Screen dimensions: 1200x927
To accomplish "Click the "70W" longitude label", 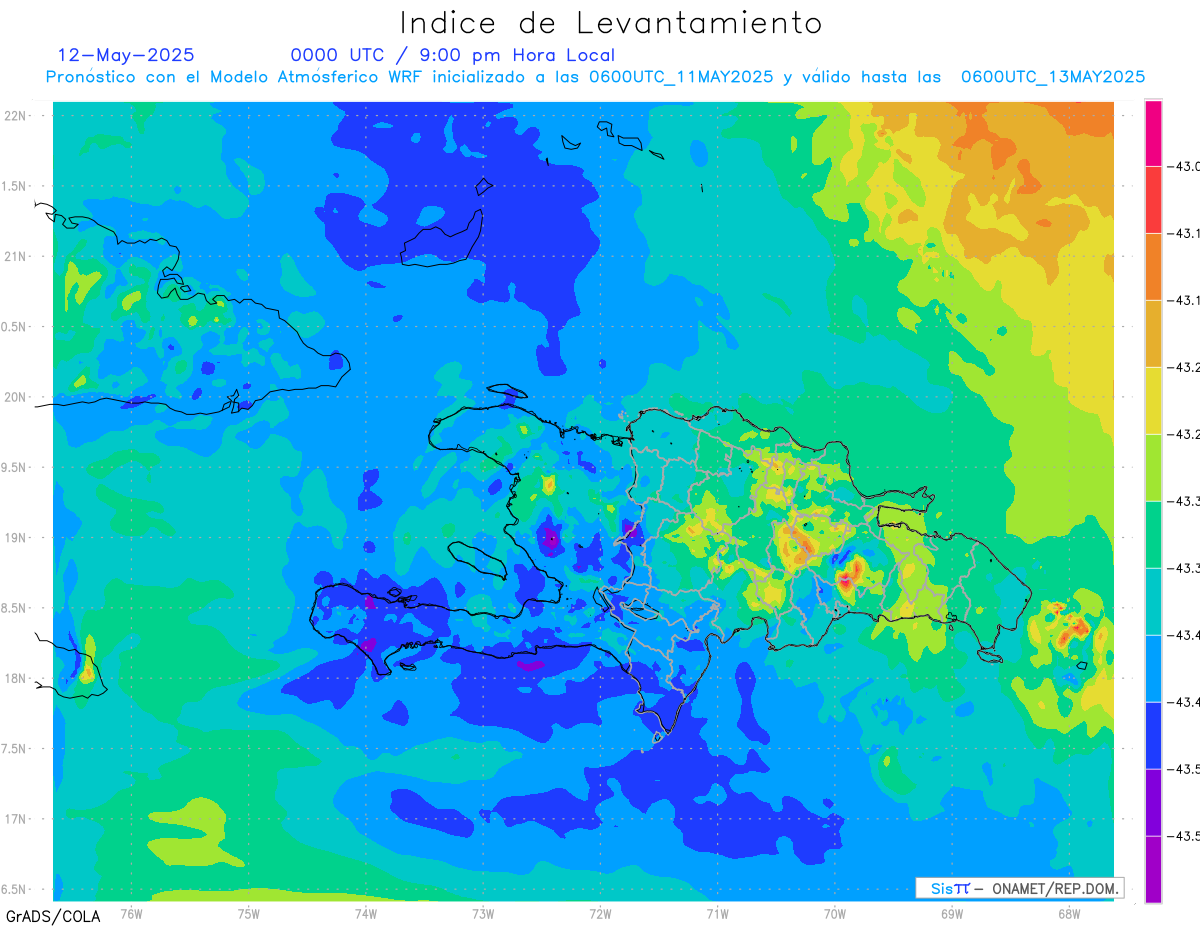I will [x=835, y=912].
